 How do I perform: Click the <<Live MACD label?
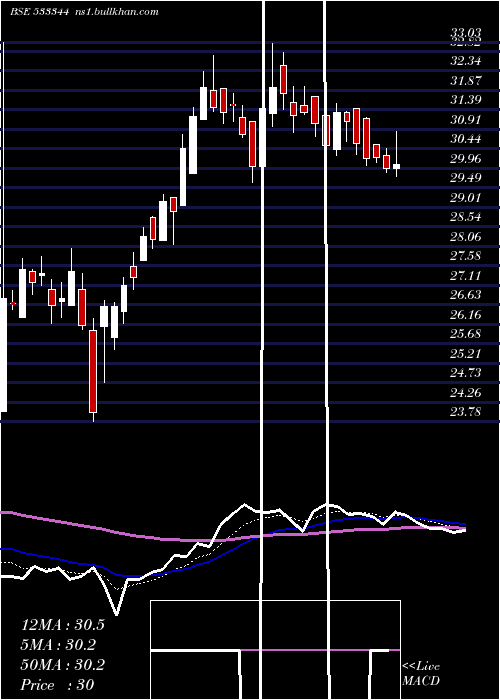(x=421, y=674)
